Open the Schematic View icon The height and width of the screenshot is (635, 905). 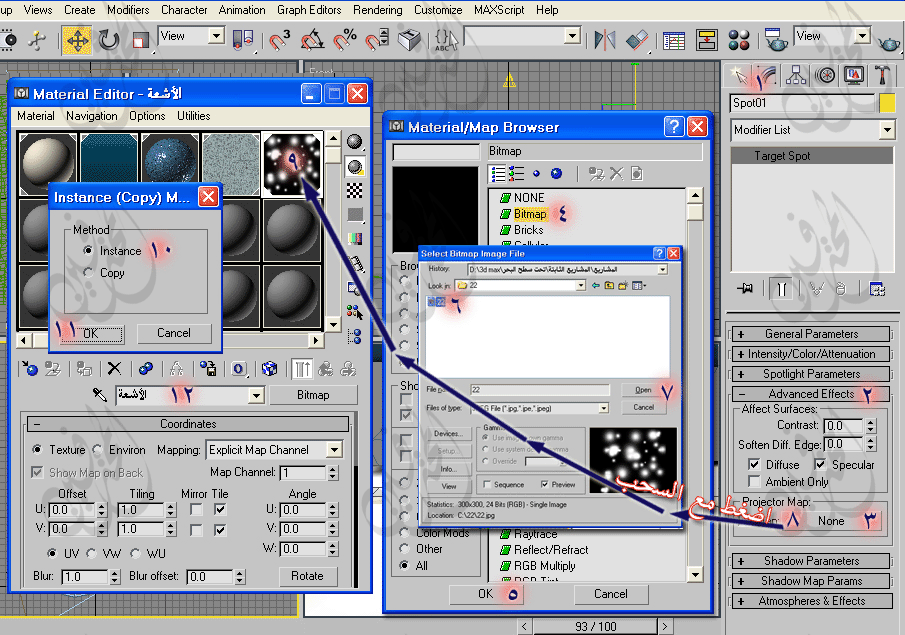(706, 40)
